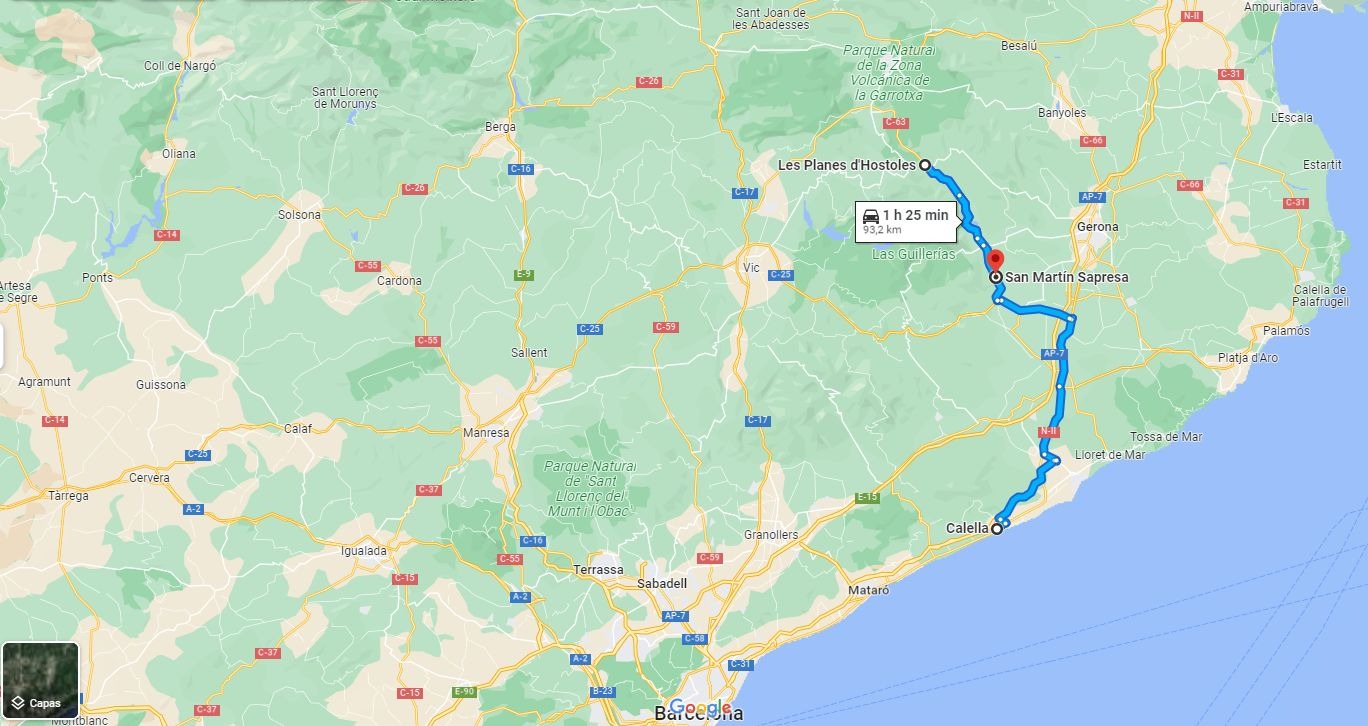1368x726 pixels.
Task: Click the Zona Volcánica de la Garrotxa label
Action: pos(889,73)
